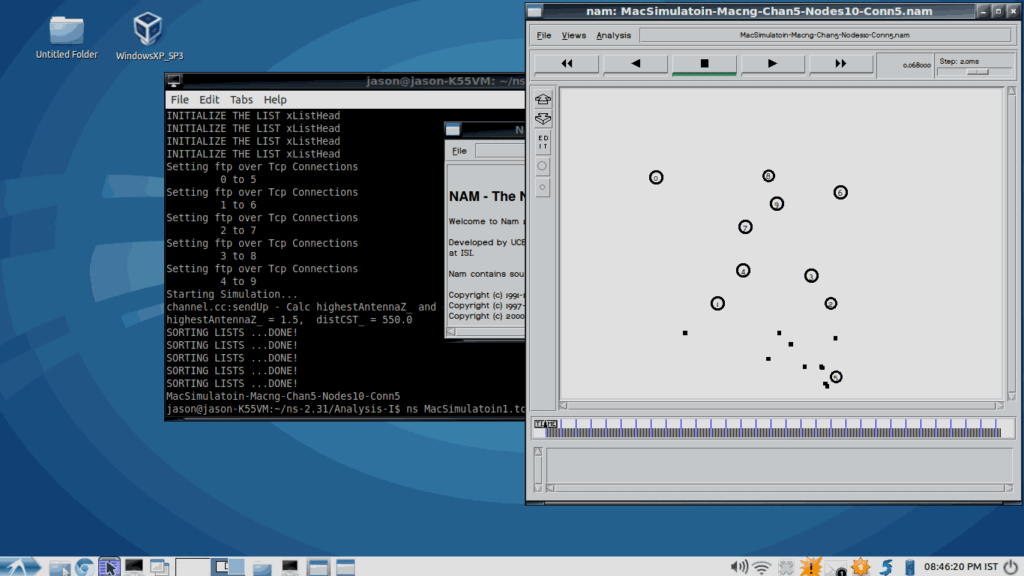Open the Wi-Fi network tray icon

point(761,568)
